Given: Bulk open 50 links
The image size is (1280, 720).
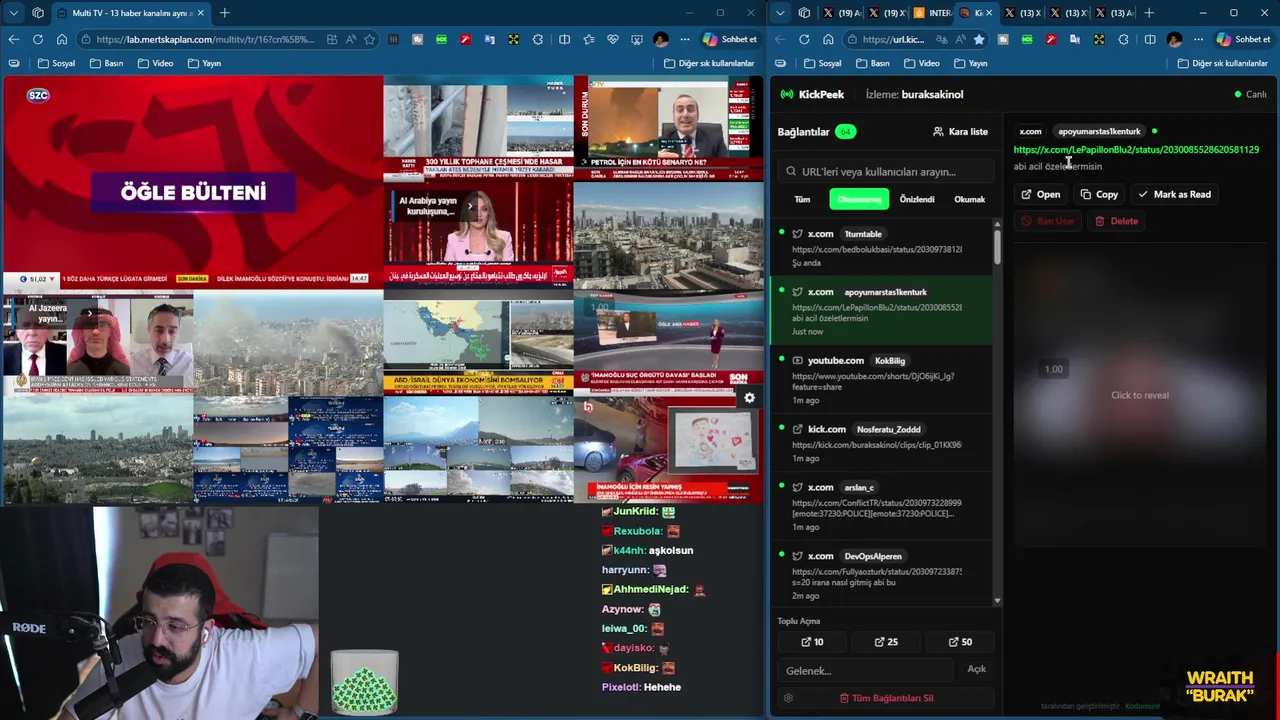Looking at the screenshot, I should click(x=959, y=642).
